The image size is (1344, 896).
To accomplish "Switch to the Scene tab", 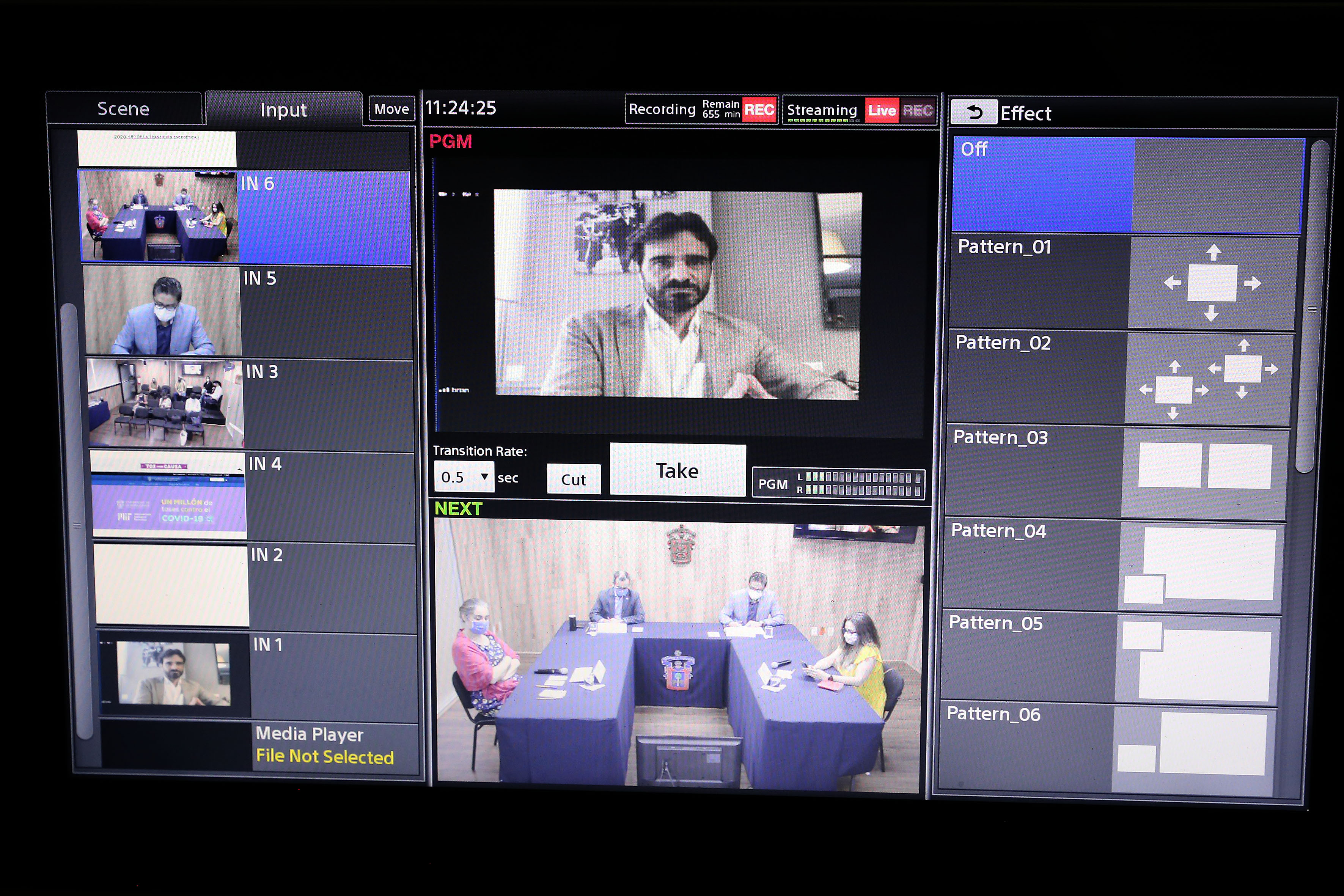I will [x=123, y=108].
